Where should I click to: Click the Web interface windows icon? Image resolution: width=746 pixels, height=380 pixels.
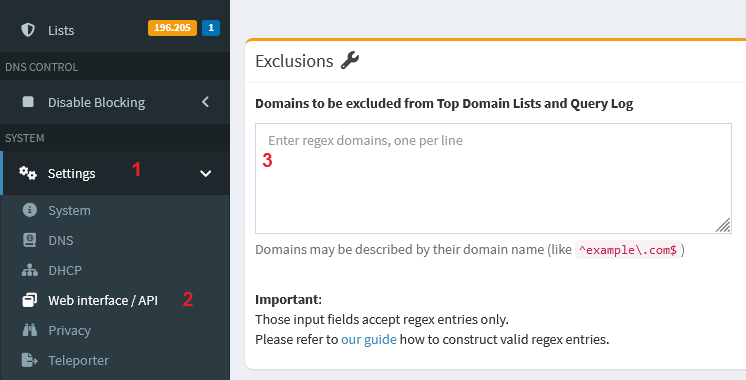click(x=29, y=300)
